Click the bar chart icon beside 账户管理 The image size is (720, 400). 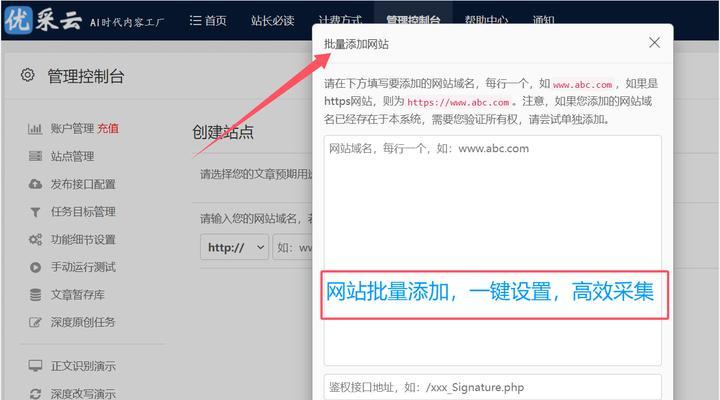35,129
